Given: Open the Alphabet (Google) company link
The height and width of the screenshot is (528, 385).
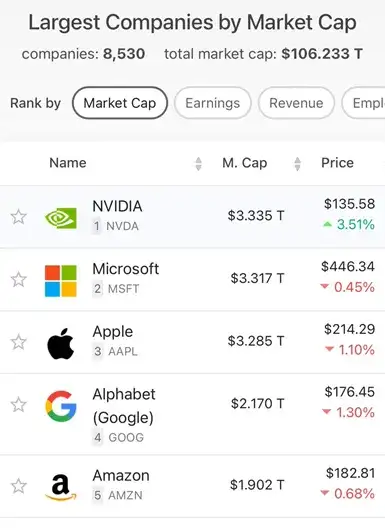Looking at the screenshot, I should pos(124,406).
